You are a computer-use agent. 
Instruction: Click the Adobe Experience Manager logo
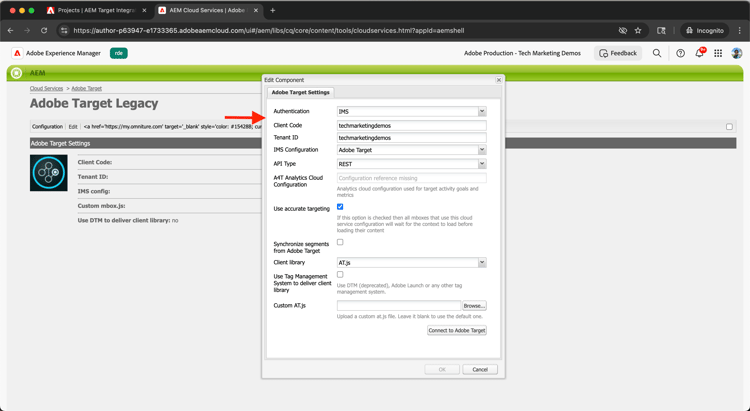point(17,53)
